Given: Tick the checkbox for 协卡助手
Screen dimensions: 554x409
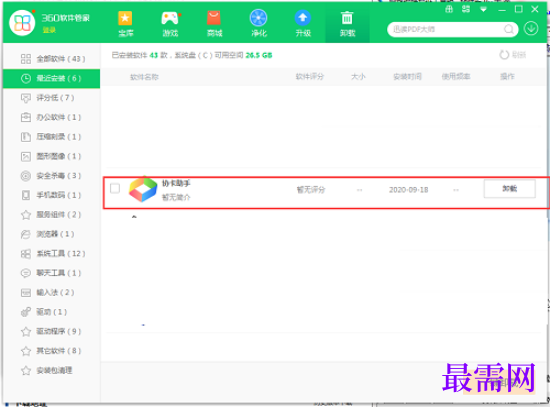Looking at the screenshot, I should point(115,188).
